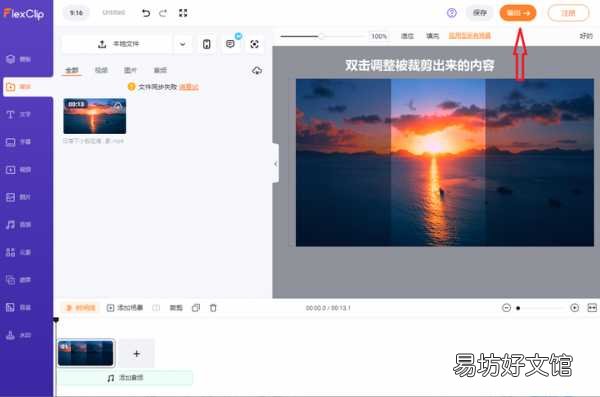Toggle fullscreen mode icon
This screenshot has width=600, height=397.
[183, 13]
